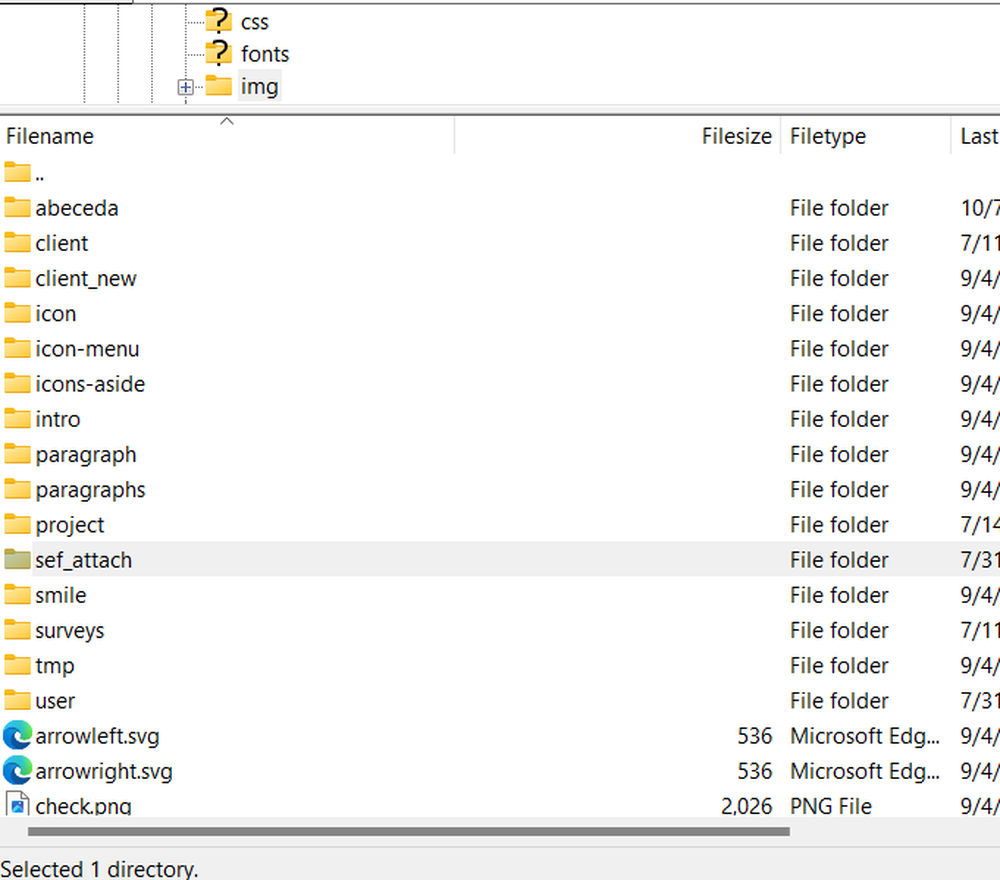Image resolution: width=1000 pixels, height=880 pixels.
Task: Select the paragraphs folder entry
Action: pyautogui.click(x=90, y=490)
